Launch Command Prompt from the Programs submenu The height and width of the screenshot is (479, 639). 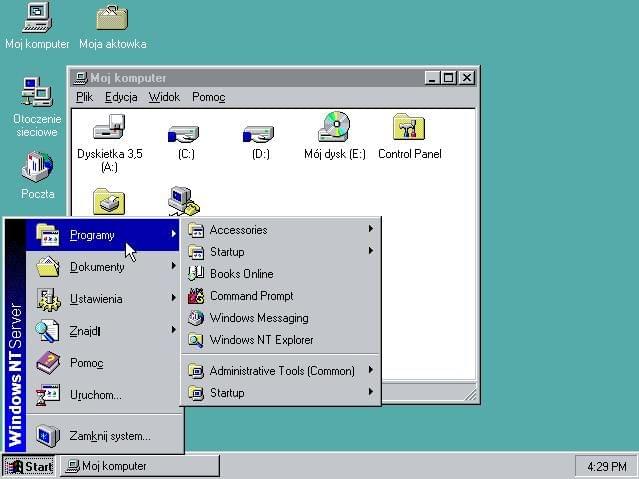(251, 296)
